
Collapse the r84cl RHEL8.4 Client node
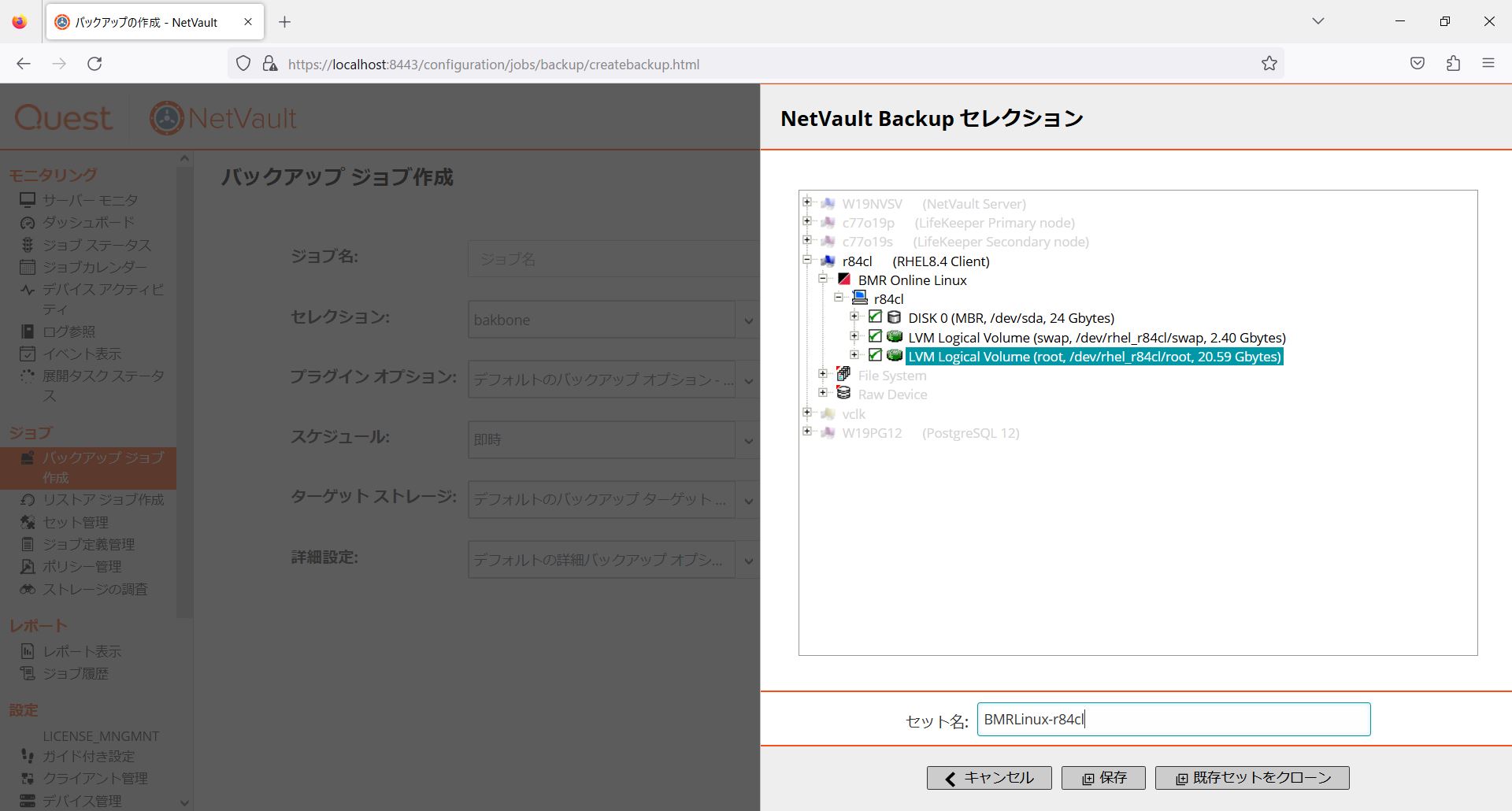pyautogui.click(x=807, y=260)
